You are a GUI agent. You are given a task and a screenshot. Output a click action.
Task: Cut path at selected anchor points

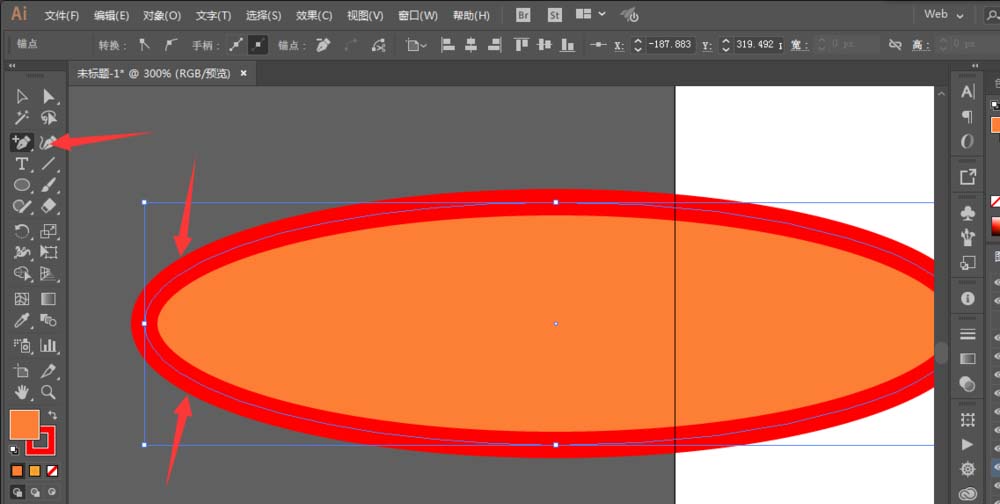pos(379,45)
